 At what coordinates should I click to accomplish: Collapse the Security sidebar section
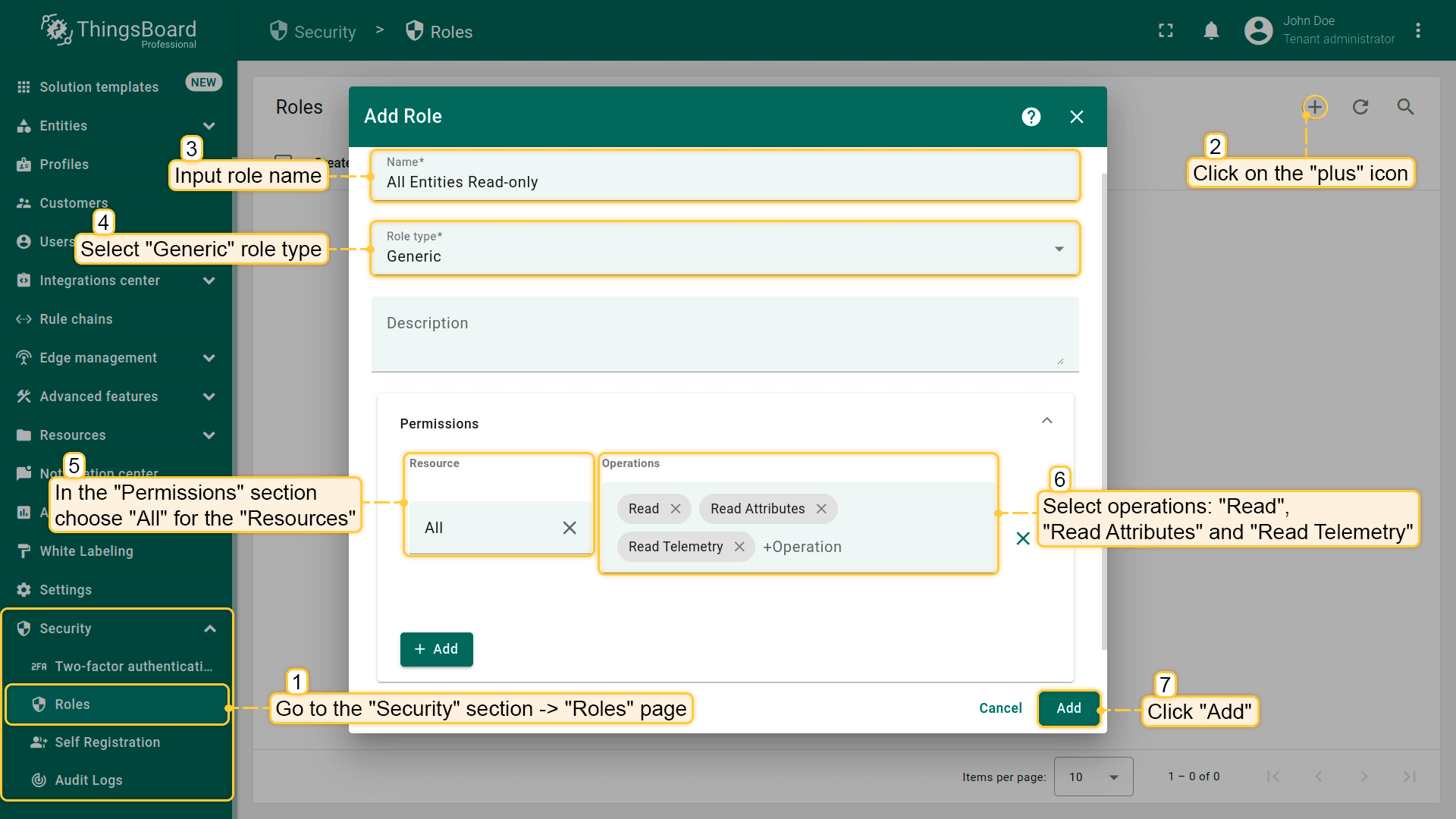[x=210, y=629]
